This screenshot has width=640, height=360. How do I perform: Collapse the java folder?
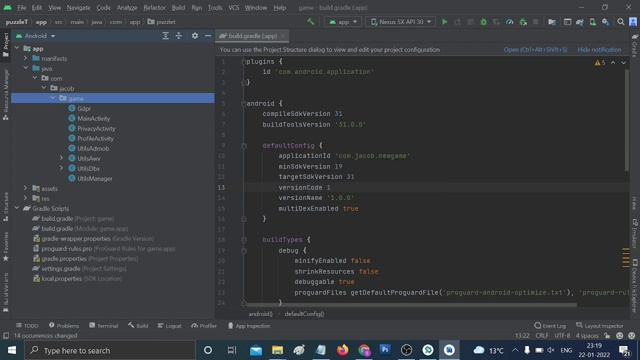26,68
